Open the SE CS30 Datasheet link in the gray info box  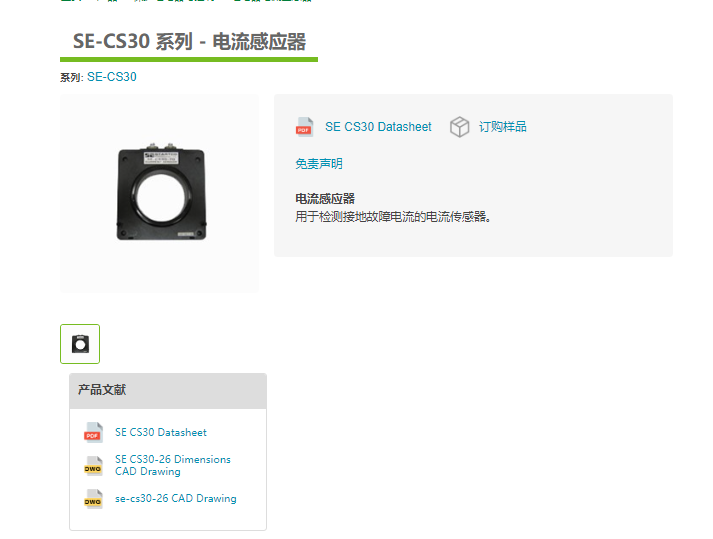pyautogui.click(x=378, y=127)
